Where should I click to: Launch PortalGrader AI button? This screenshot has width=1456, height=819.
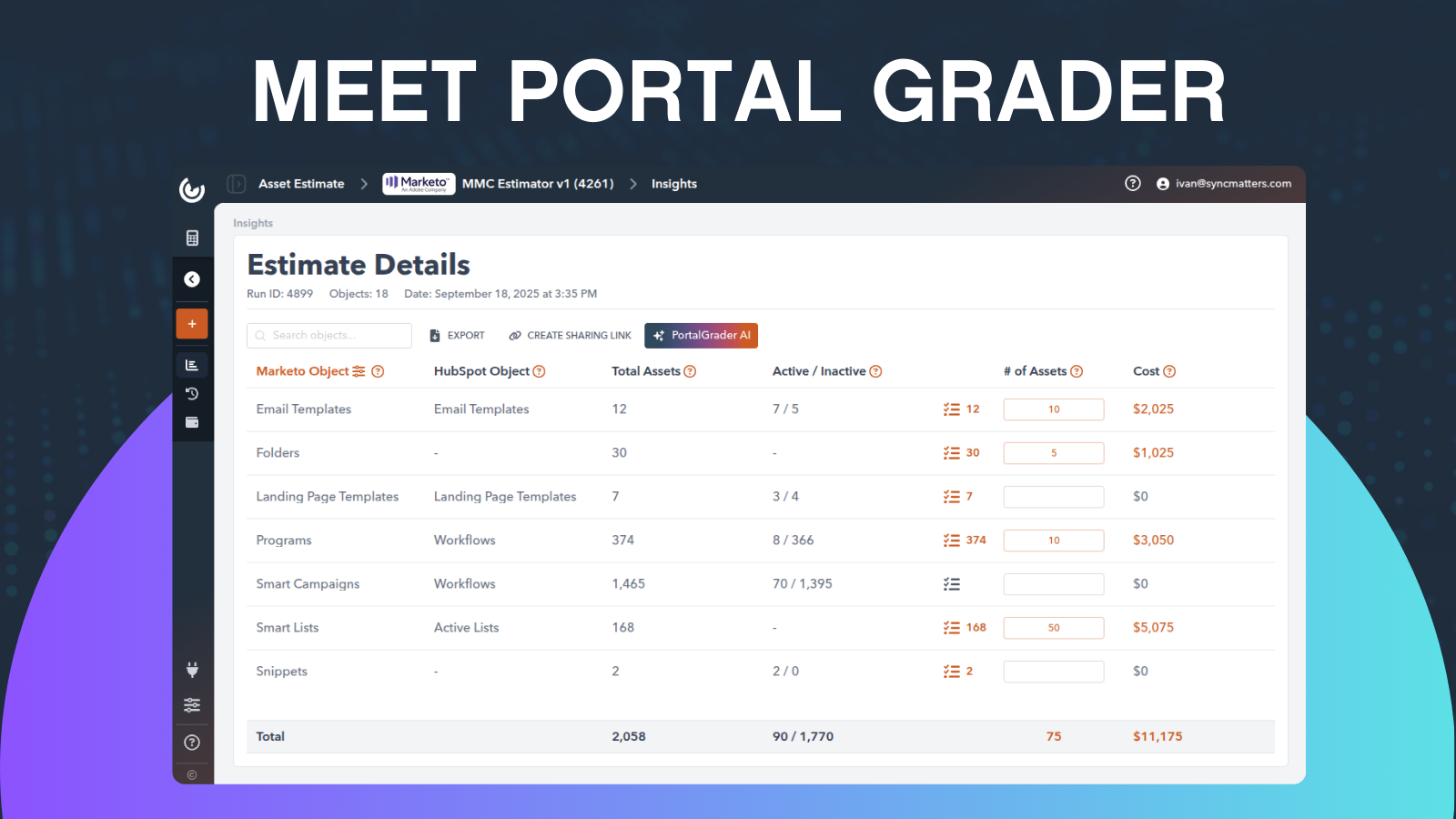(702, 336)
